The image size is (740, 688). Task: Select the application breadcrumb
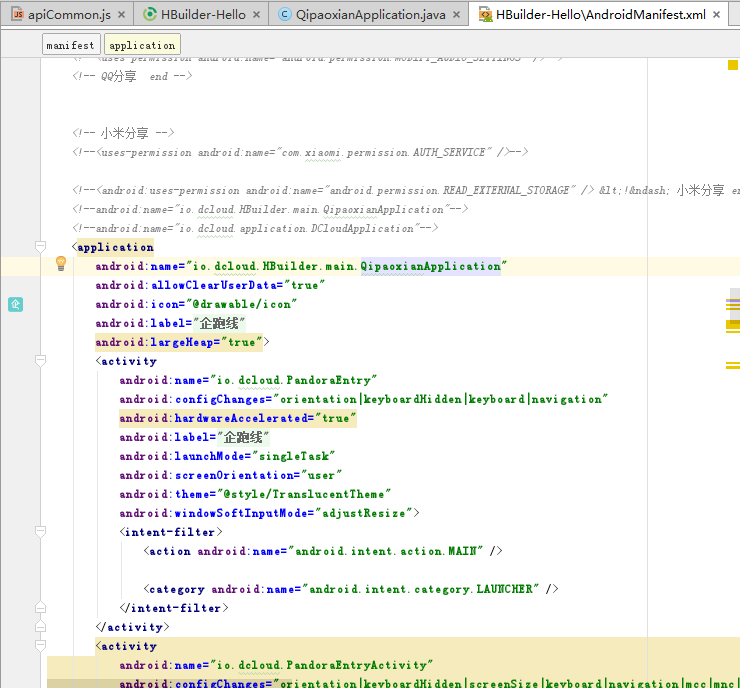click(141, 45)
